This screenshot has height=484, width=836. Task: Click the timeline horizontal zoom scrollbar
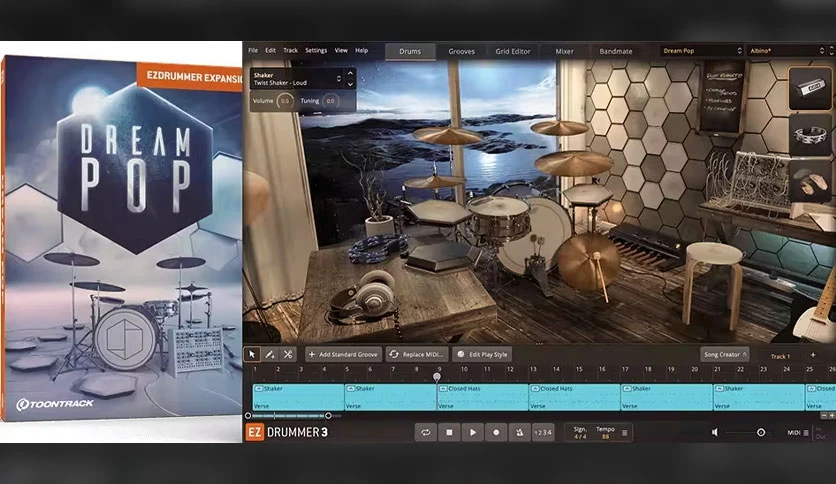click(x=288, y=415)
